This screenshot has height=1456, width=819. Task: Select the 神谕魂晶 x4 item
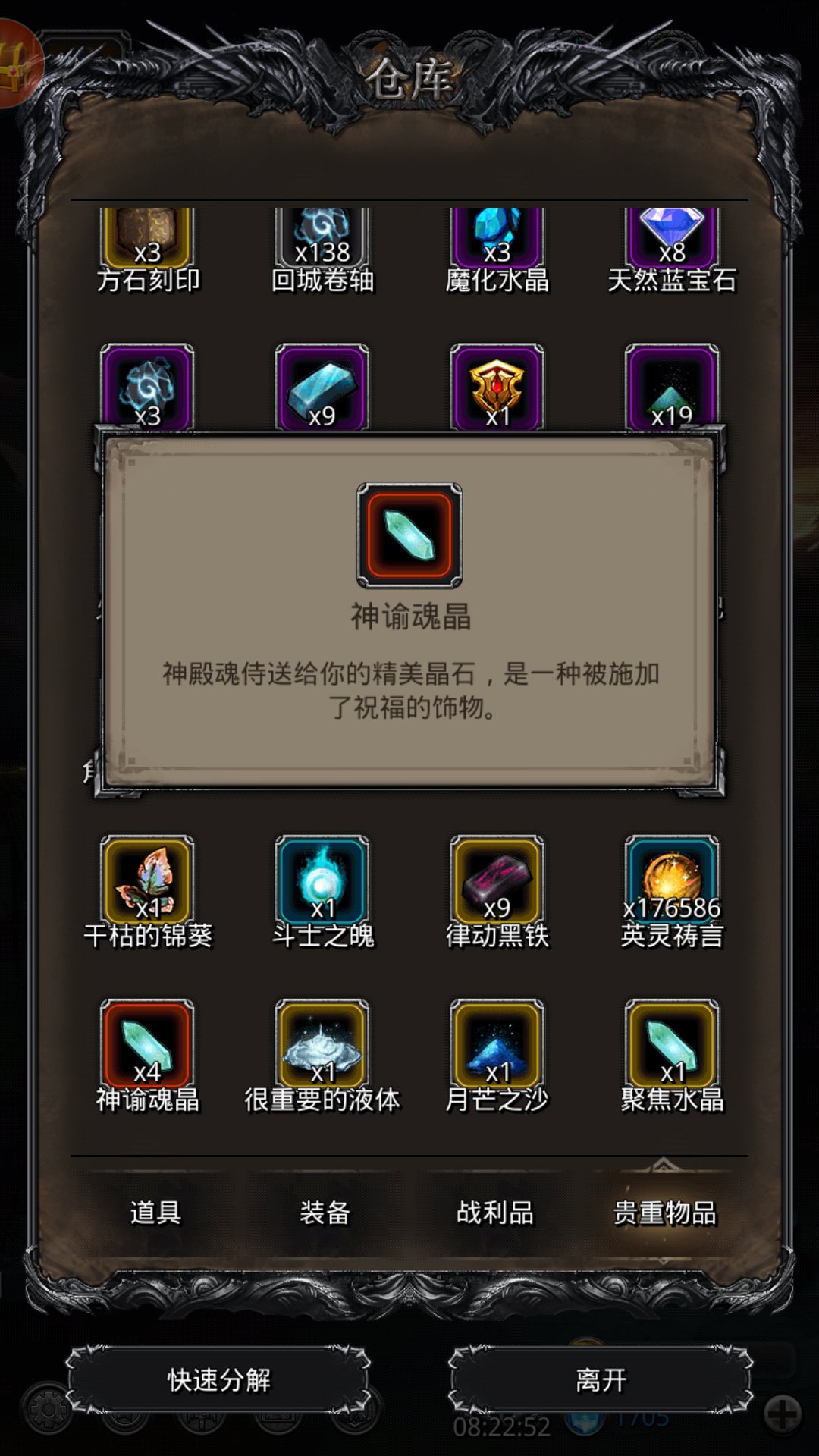click(147, 1043)
